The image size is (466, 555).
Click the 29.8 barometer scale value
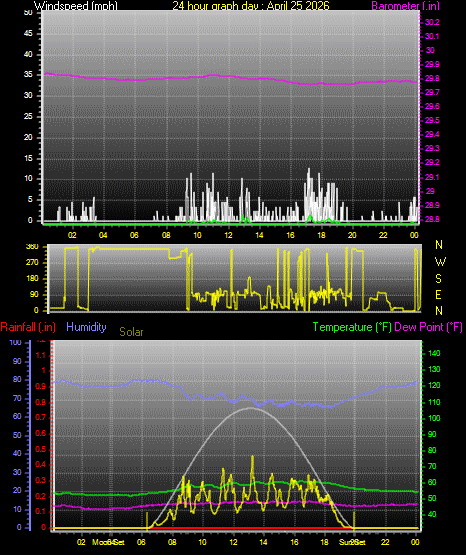coord(432,78)
